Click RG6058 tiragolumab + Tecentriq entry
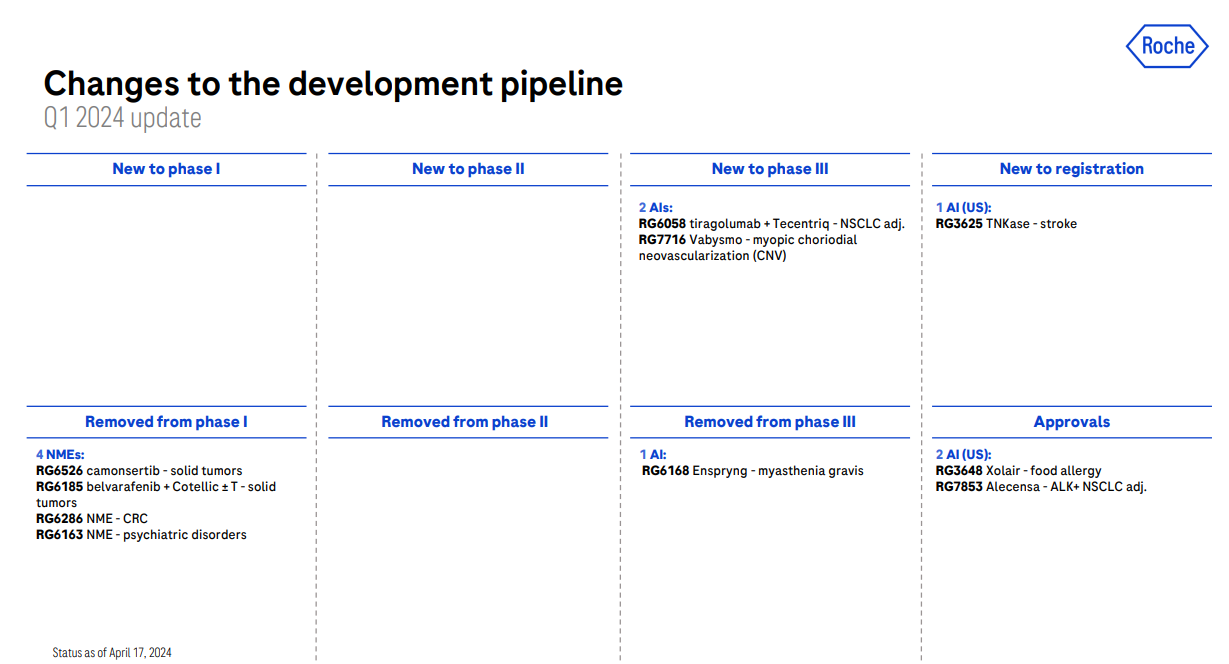The height and width of the screenshot is (664, 1229). click(x=771, y=224)
